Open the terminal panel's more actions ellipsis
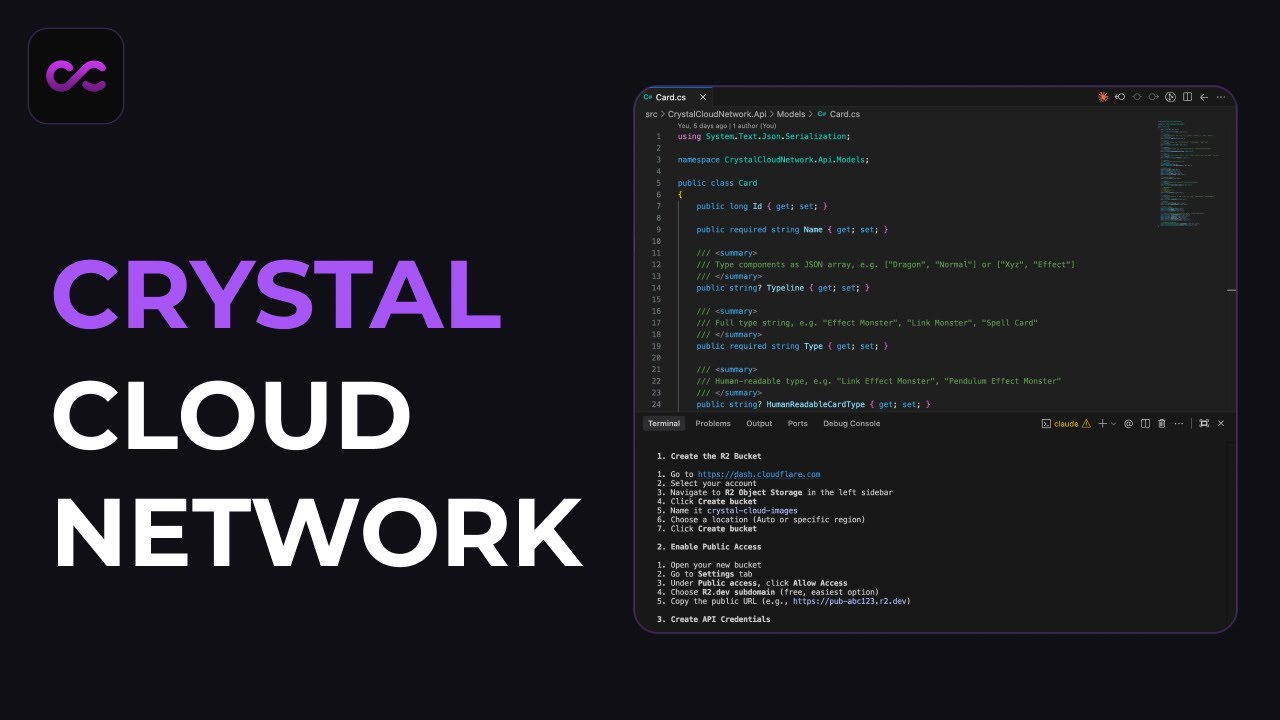The width and height of the screenshot is (1280, 720). (x=1179, y=424)
